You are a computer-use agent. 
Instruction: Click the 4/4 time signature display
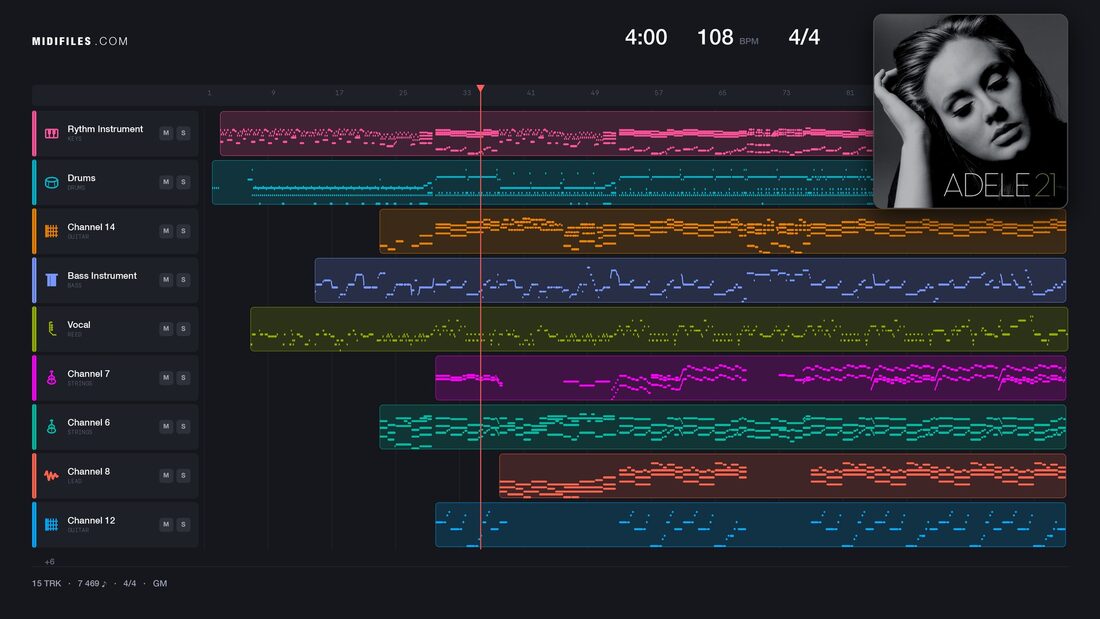point(804,37)
